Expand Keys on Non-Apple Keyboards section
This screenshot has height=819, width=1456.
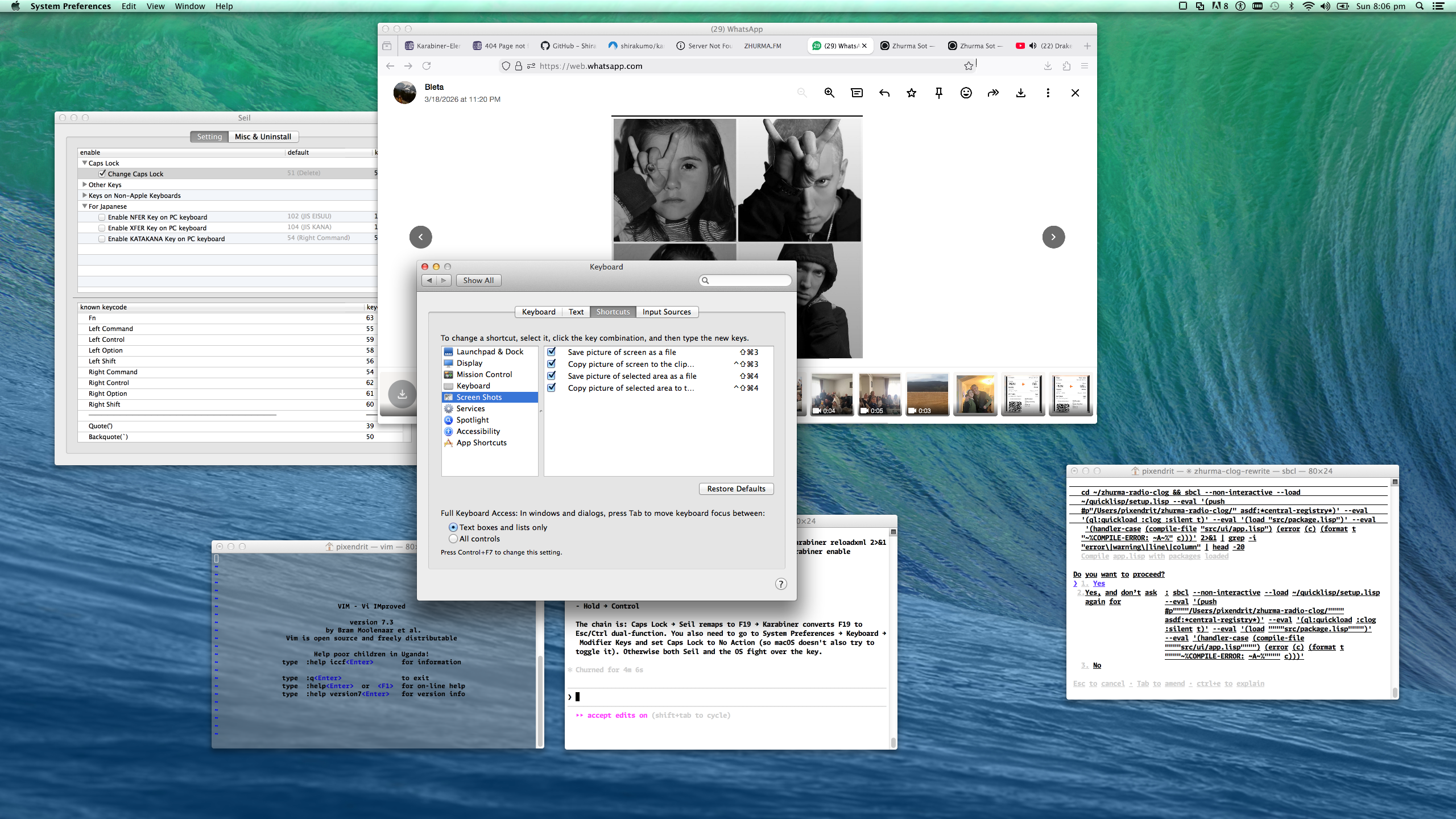coord(85,195)
